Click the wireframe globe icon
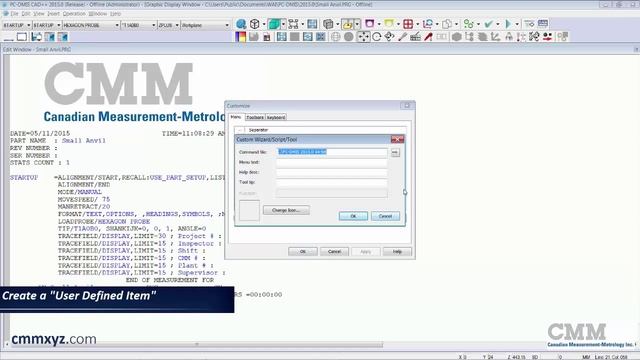 tap(335, 37)
